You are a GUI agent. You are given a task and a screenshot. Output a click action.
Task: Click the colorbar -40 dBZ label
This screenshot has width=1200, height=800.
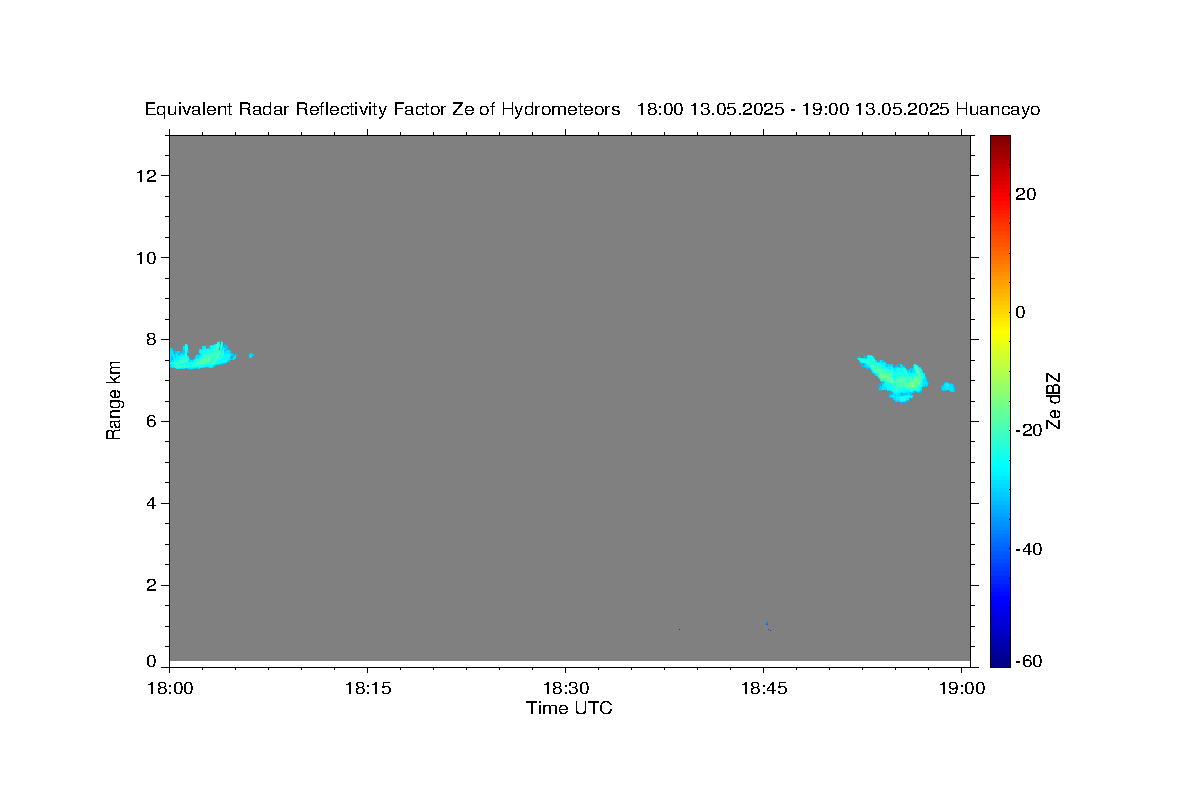1028,549
